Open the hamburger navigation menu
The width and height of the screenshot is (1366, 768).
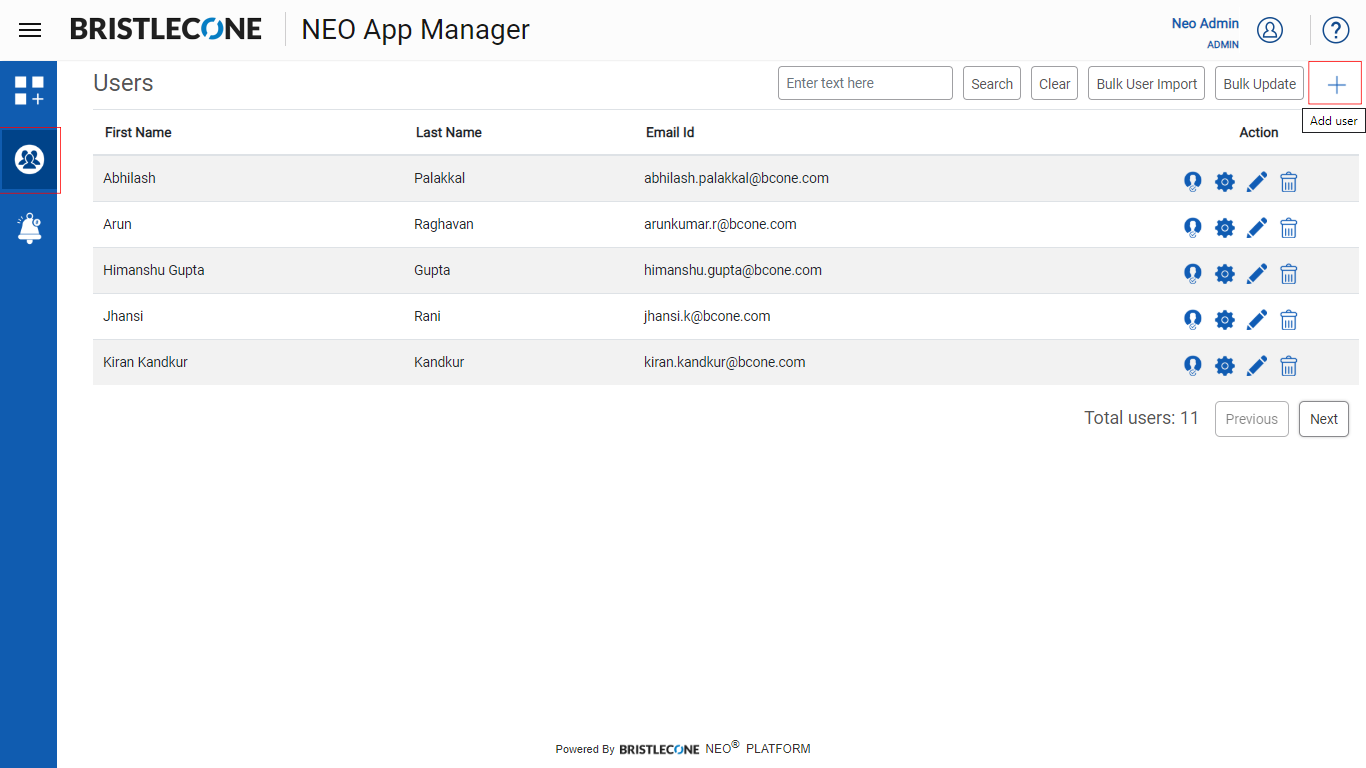click(x=30, y=30)
